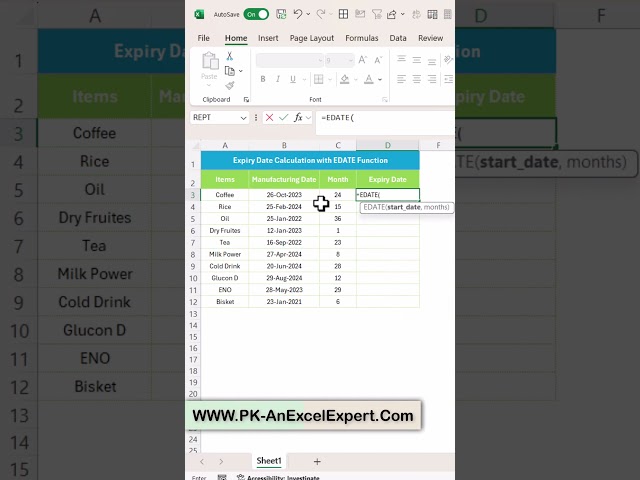640x480 pixels.
Task: Switch to the Insert ribbon tab
Action: point(268,38)
